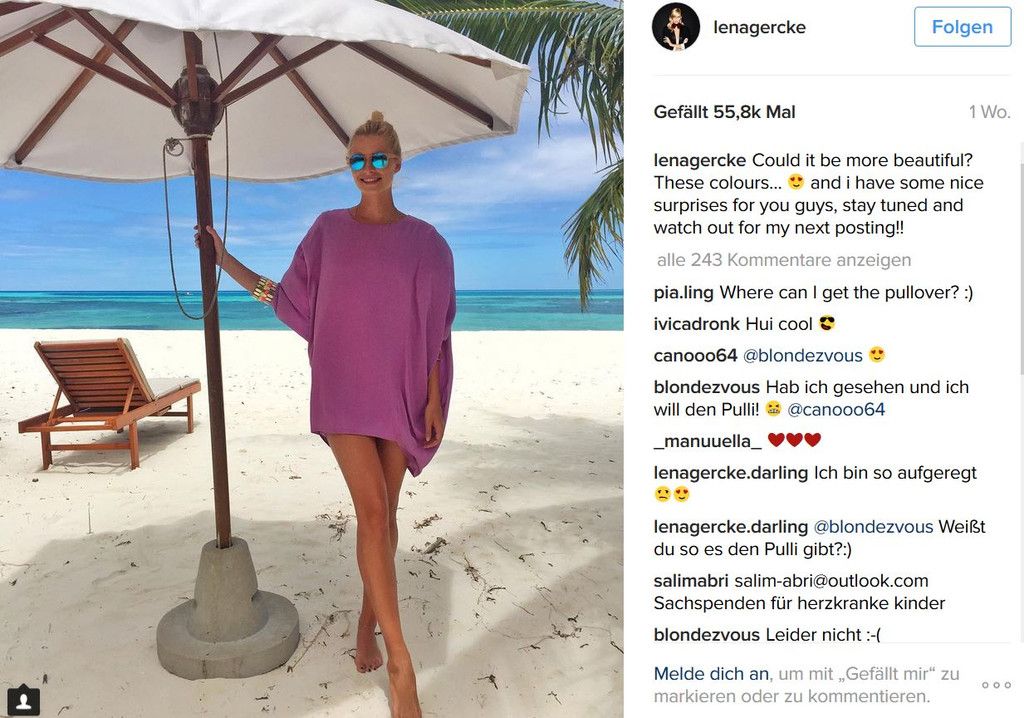Screen dimensions: 1024x718
Task: Click the Folgen button
Action: (962, 27)
